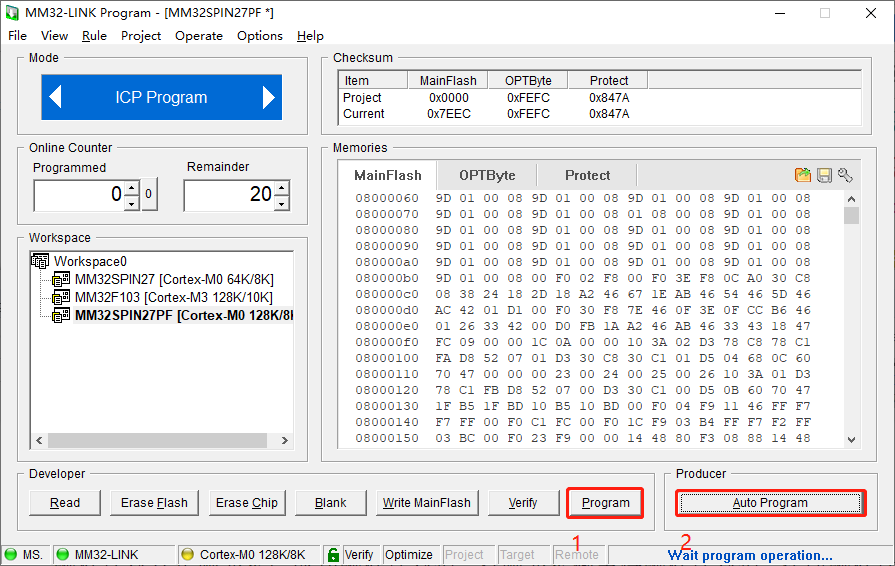
Task: Click the Erase Flash button
Action: coord(154,503)
